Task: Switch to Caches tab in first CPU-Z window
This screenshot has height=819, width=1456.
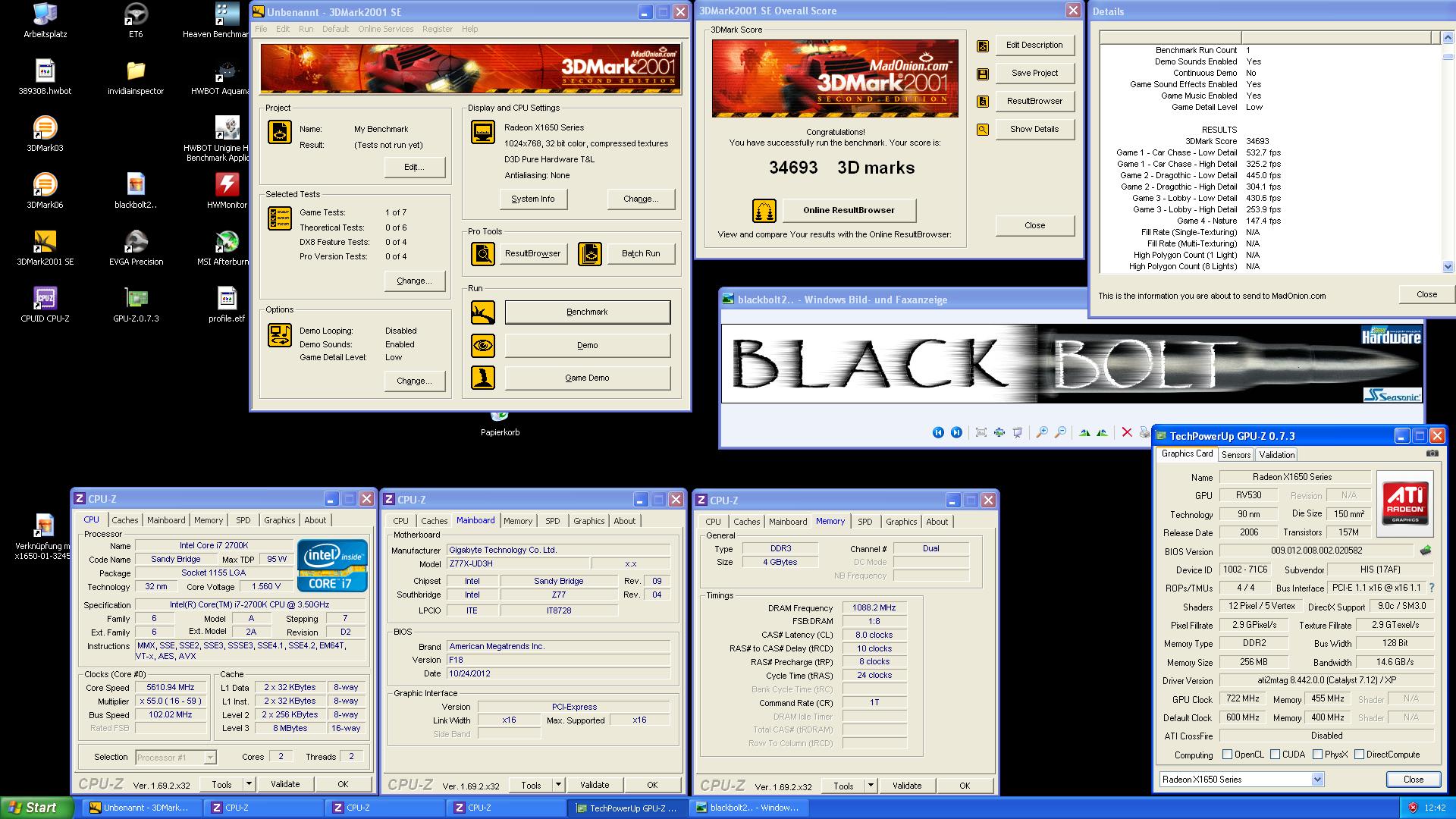Action: [125, 520]
